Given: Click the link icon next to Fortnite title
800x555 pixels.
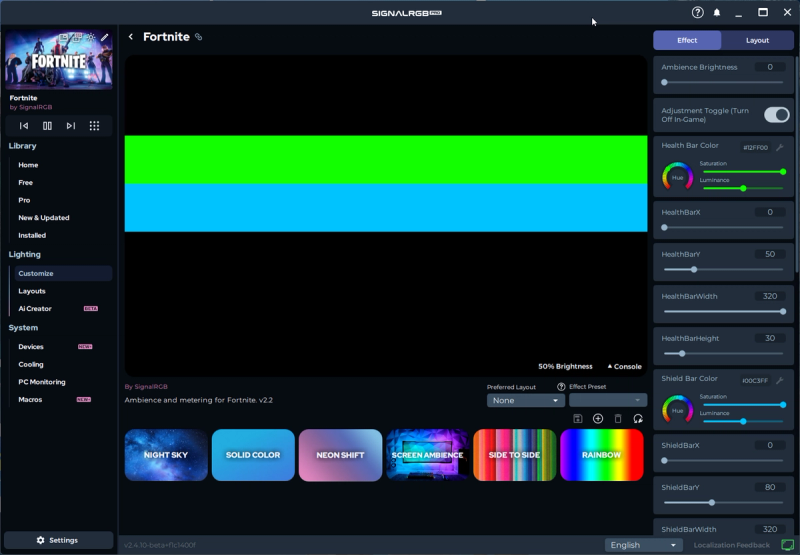Looking at the screenshot, I should pos(198,37).
